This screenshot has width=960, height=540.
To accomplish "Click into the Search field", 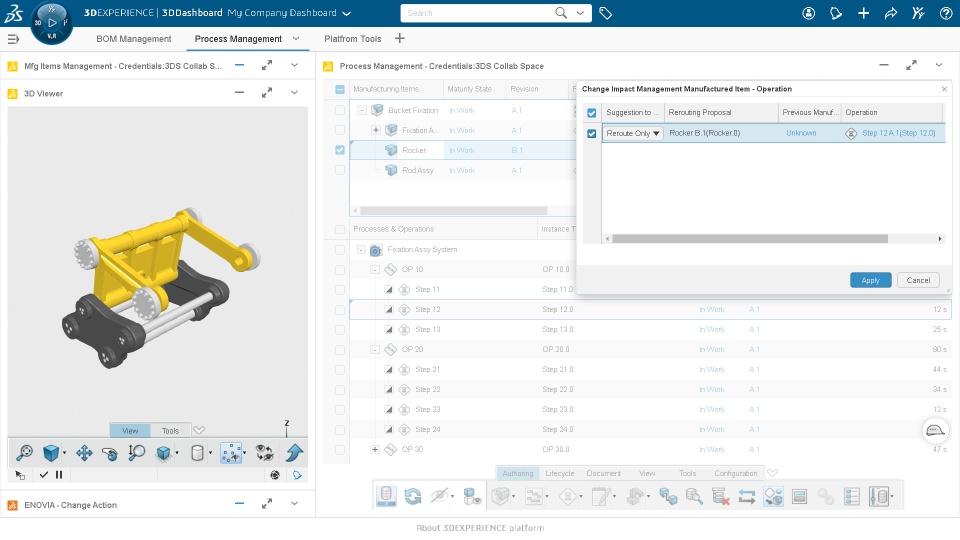I will (478, 13).
